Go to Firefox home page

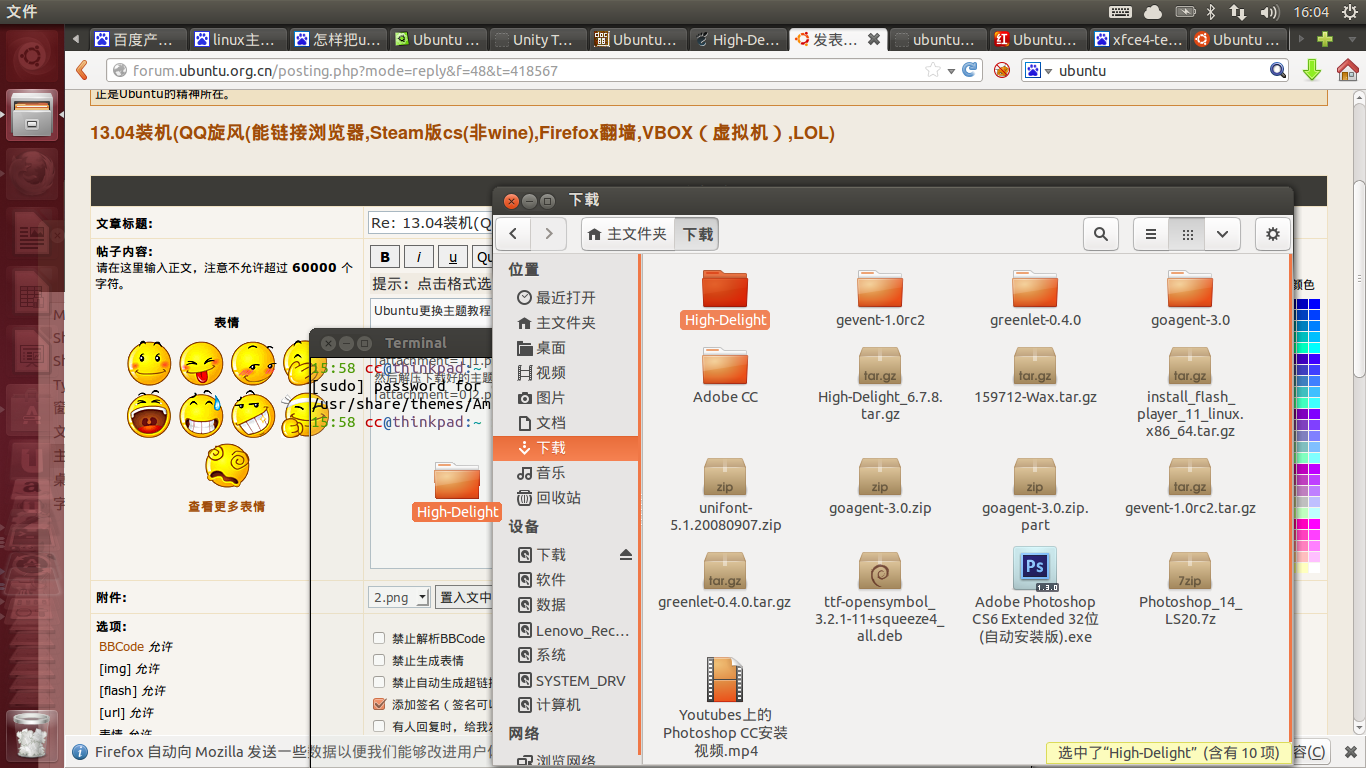1347,70
